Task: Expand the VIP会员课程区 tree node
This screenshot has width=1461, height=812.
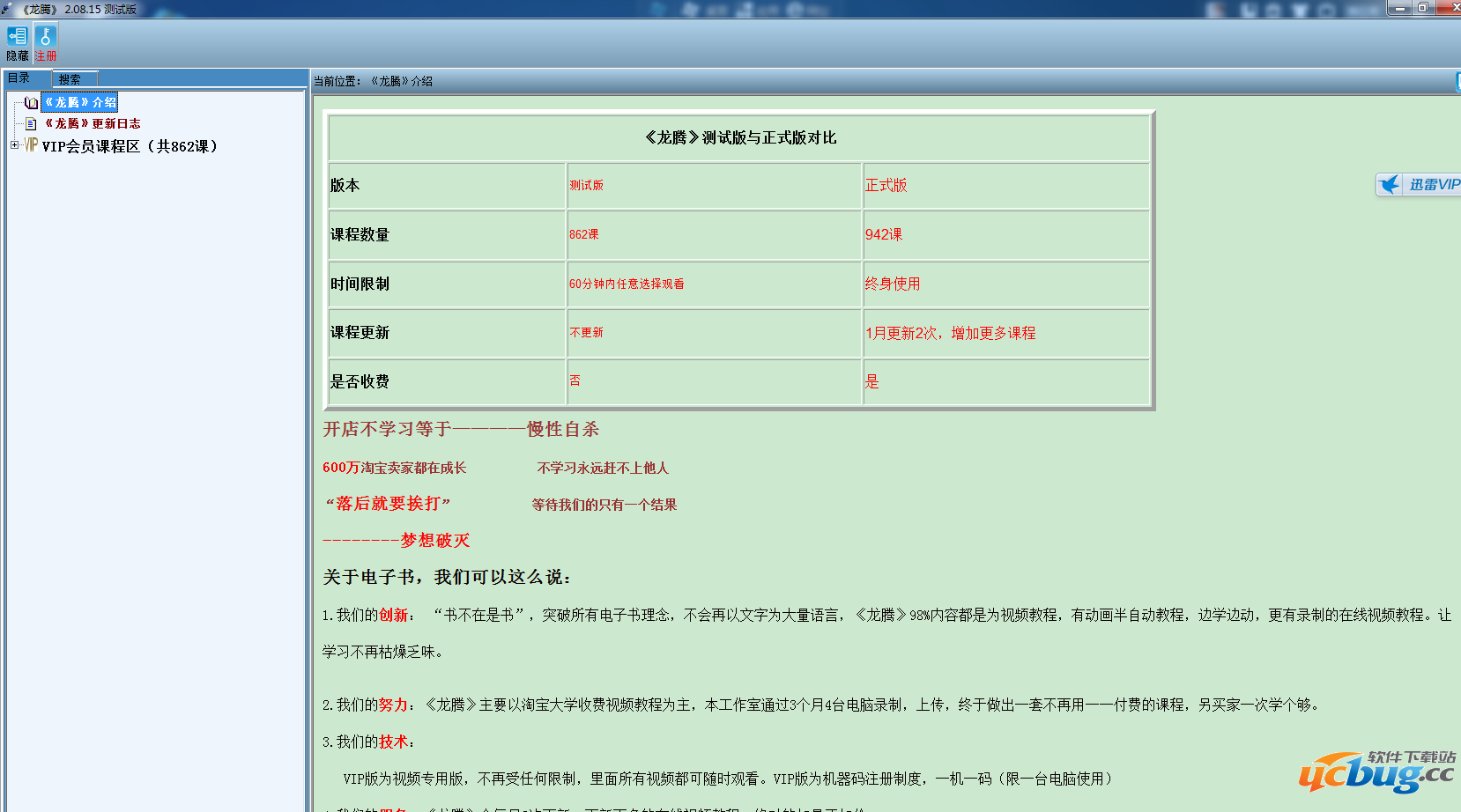Action: (14, 145)
